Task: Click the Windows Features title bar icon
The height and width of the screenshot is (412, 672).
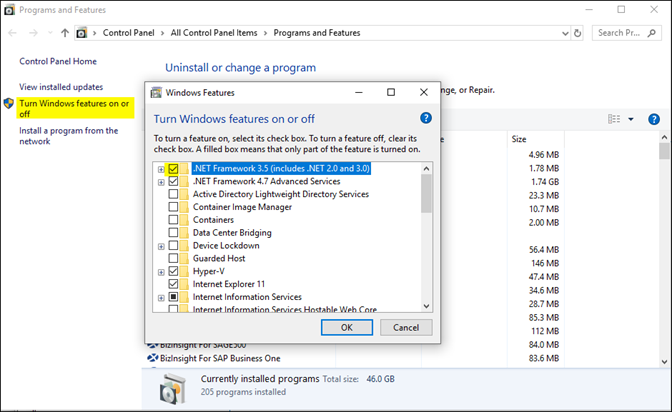Action: click(156, 93)
